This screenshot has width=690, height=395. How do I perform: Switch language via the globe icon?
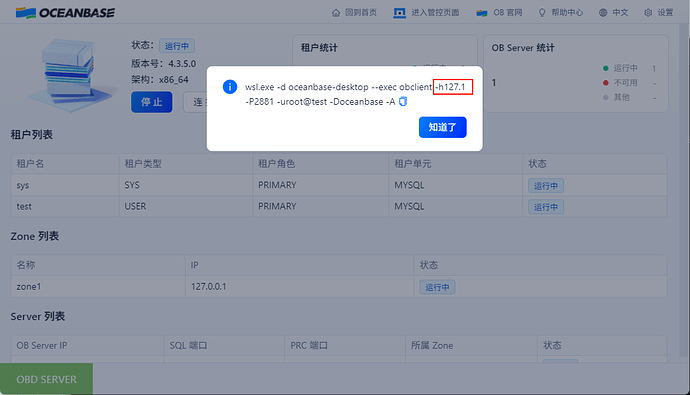pyautogui.click(x=603, y=13)
